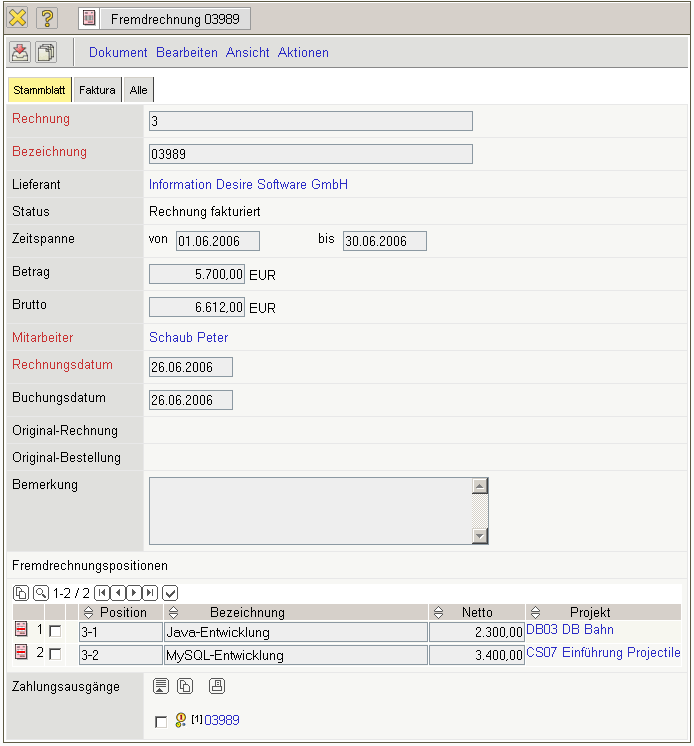Viewport: 694px width, 746px height.
Task: Tick the checkbox for position row 2
Action: 55,654
